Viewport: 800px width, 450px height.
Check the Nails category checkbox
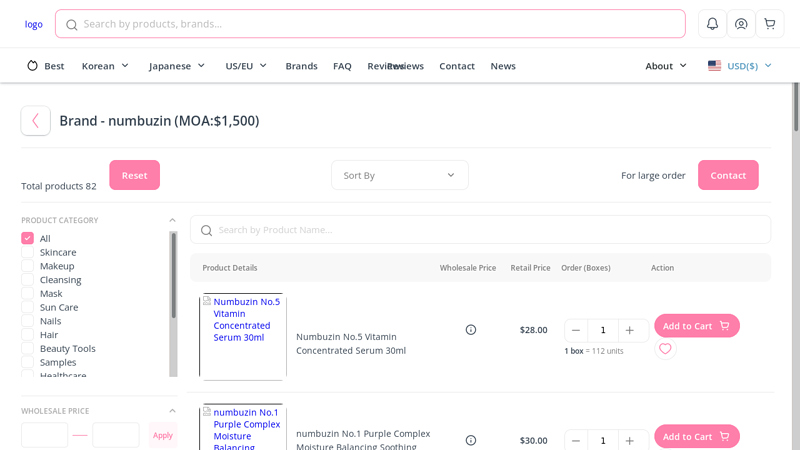(x=28, y=321)
